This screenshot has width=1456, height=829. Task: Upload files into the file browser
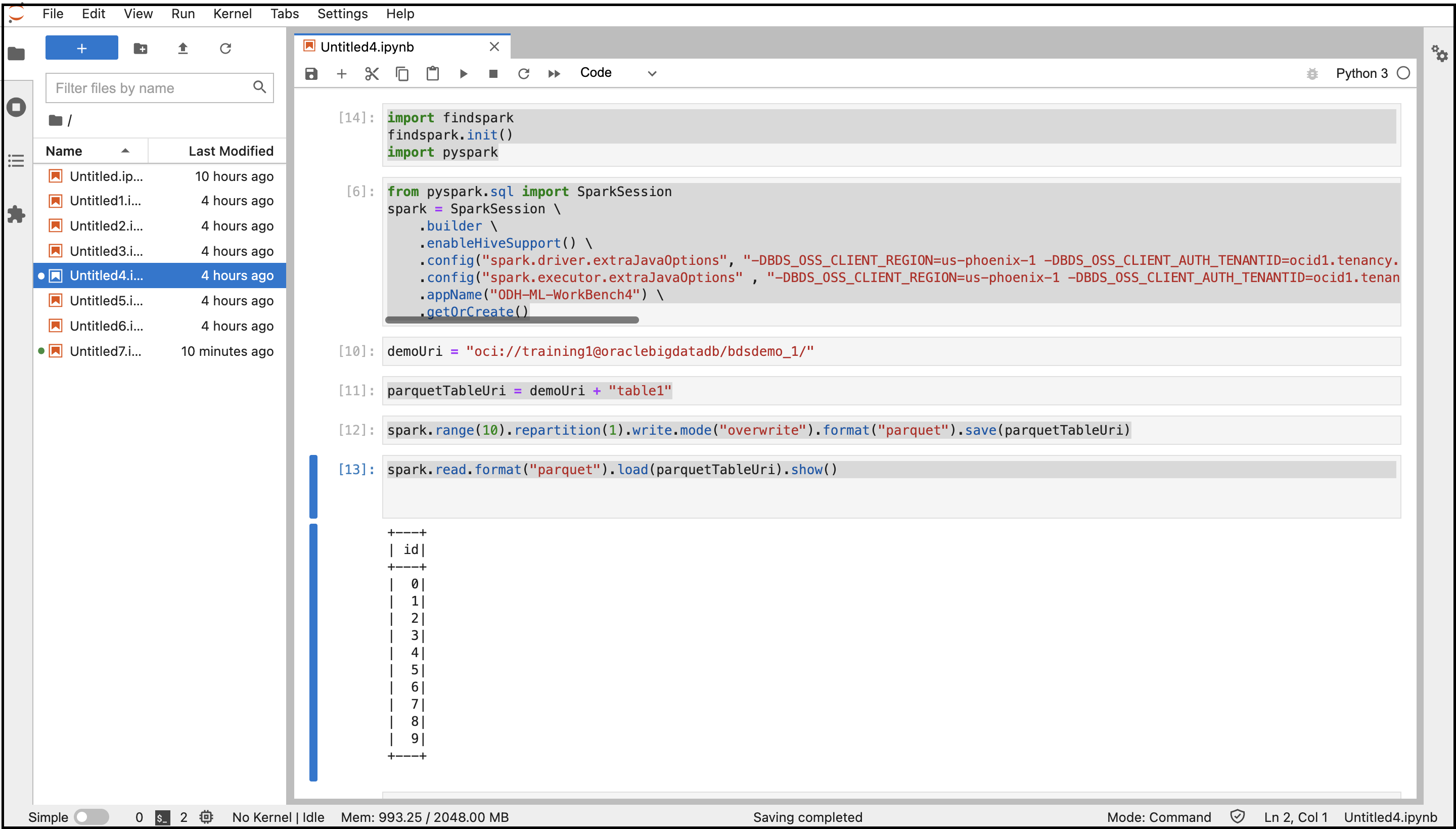point(183,49)
